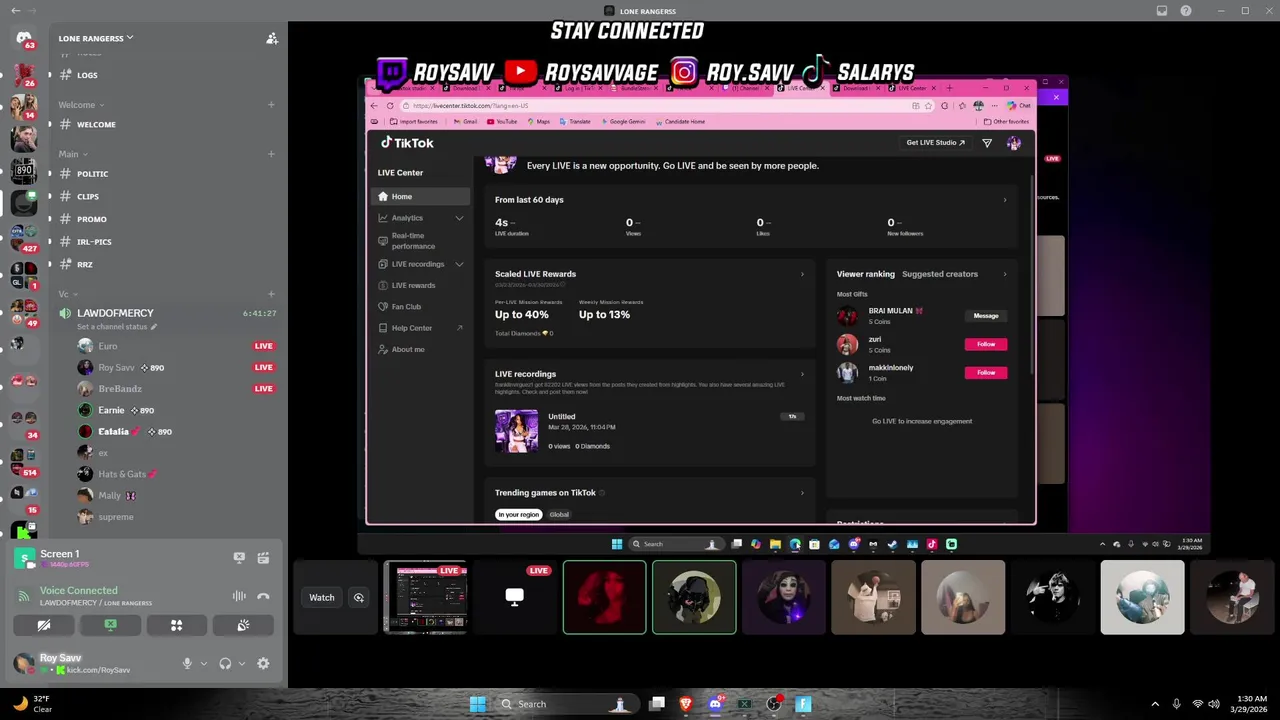This screenshot has width=1280, height=720.
Task: Select LIVE monitor icon participant tile
Action: (515, 597)
